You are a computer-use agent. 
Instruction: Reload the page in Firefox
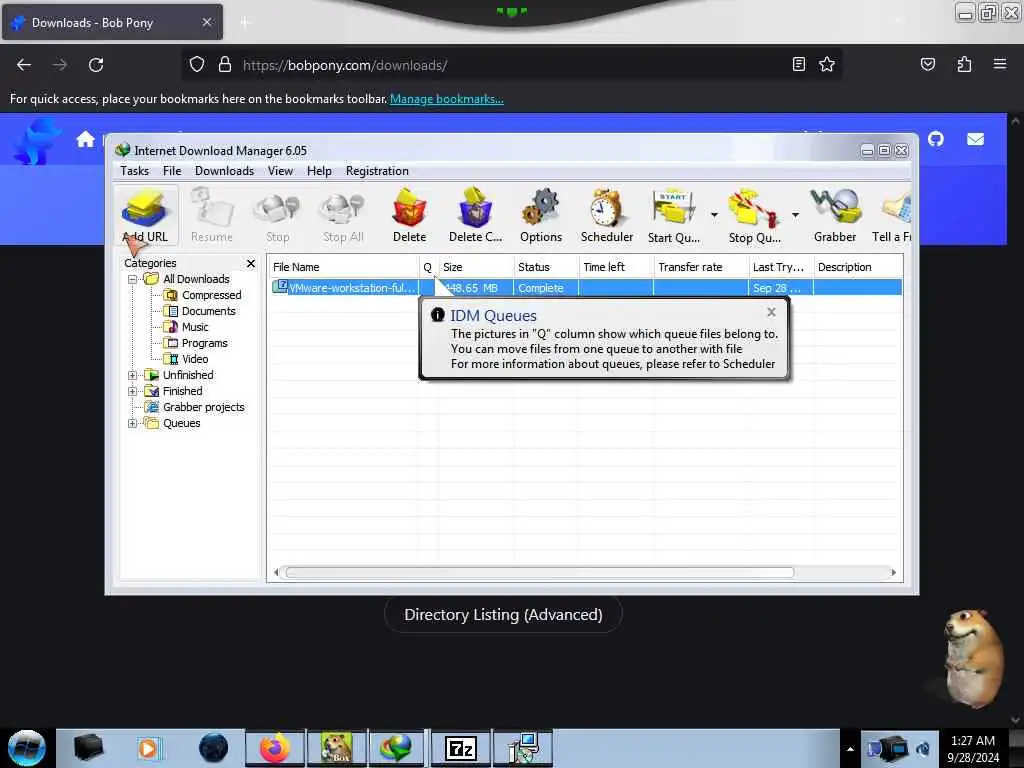[96, 65]
